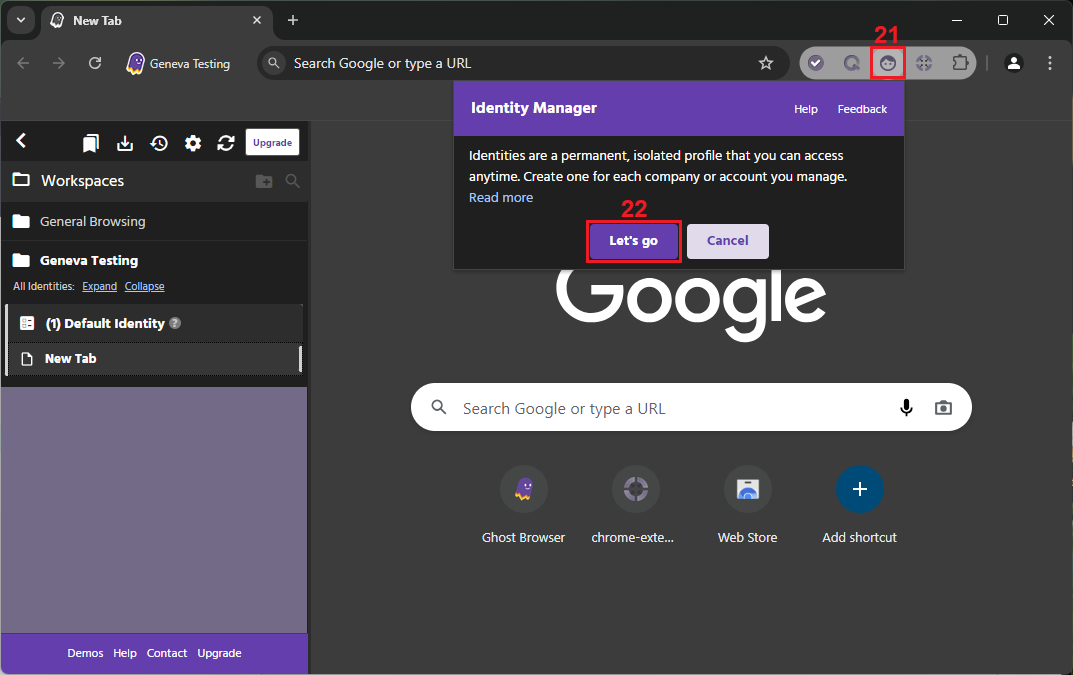Select the Geneva Testing workspace
Viewport: 1073px width, 675px height.
[155, 260]
